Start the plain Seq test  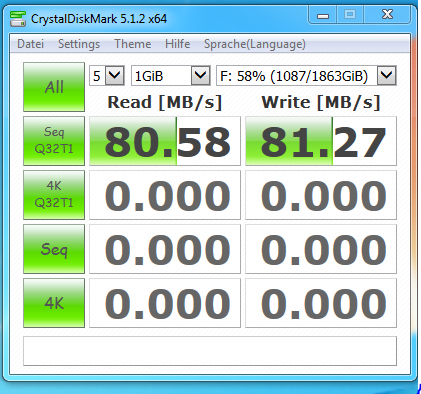54,249
